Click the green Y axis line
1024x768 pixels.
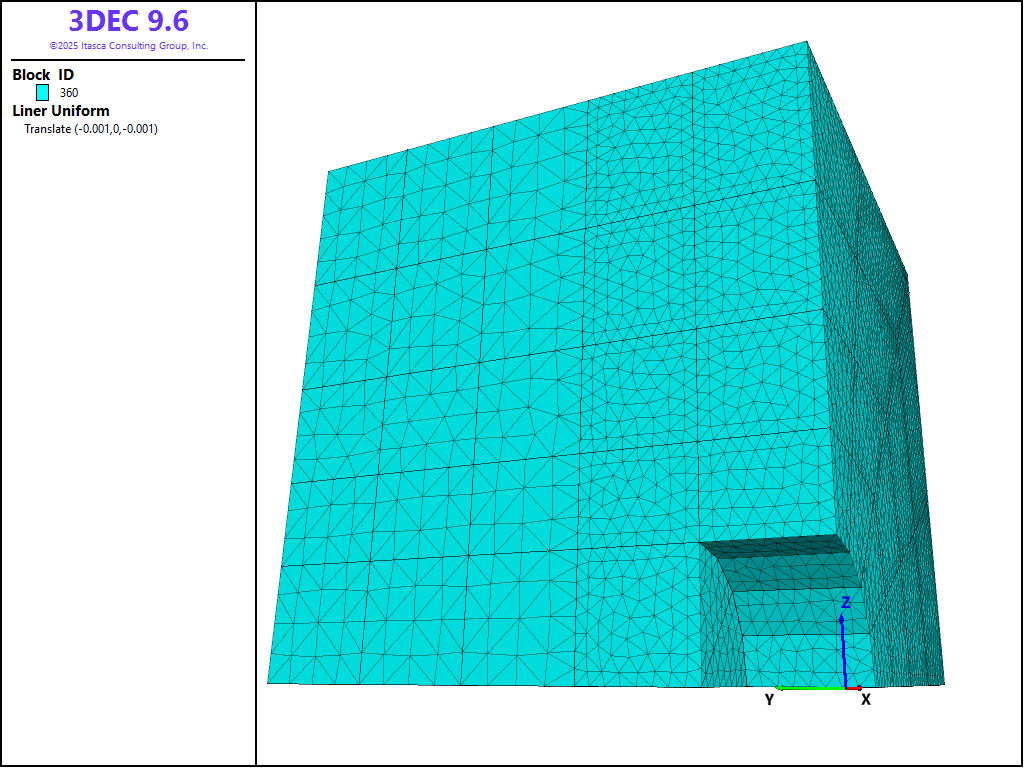810,688
